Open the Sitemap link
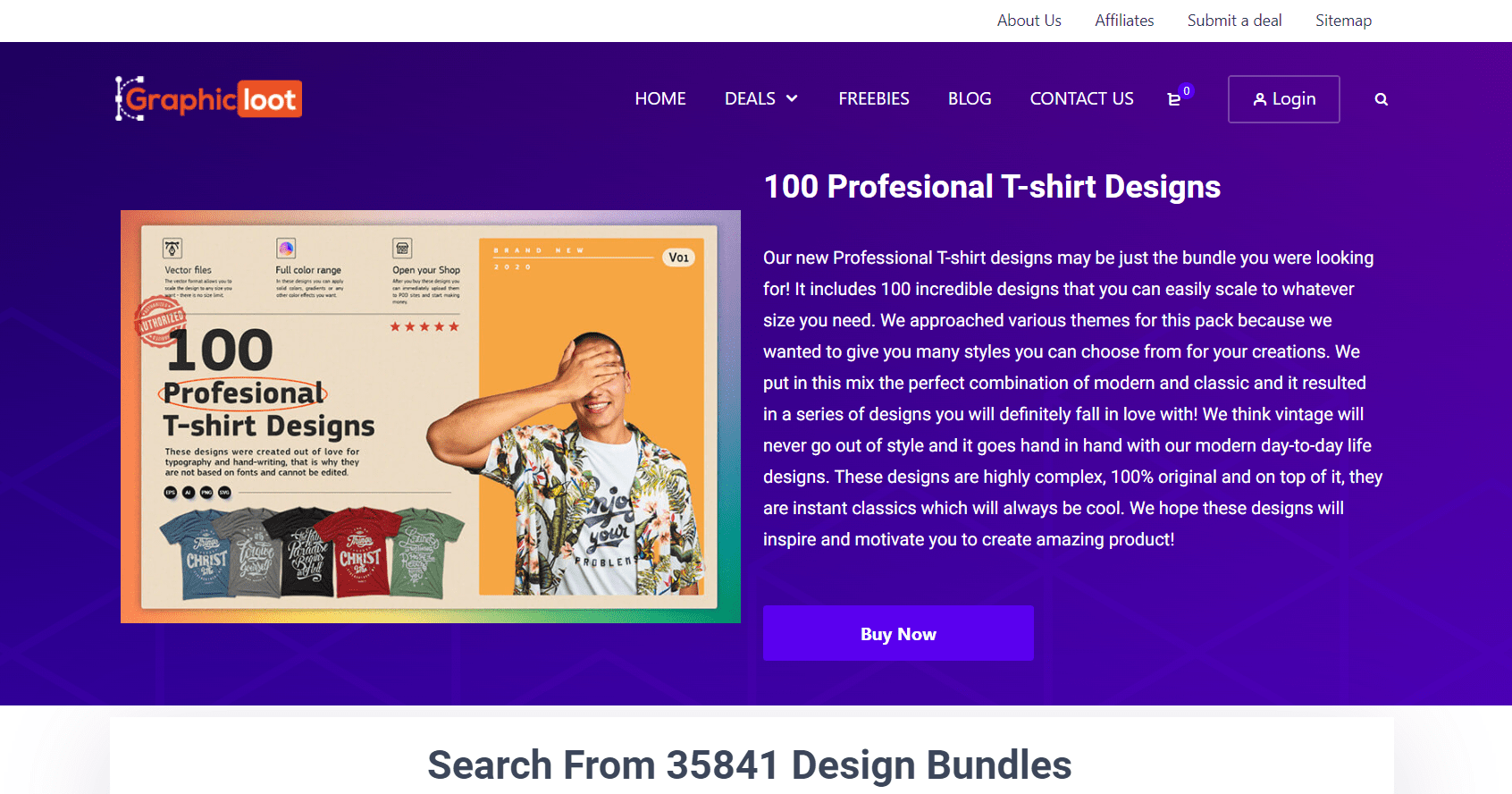The height and width of the screenshot is (794, 1512). click(1343, 21)
